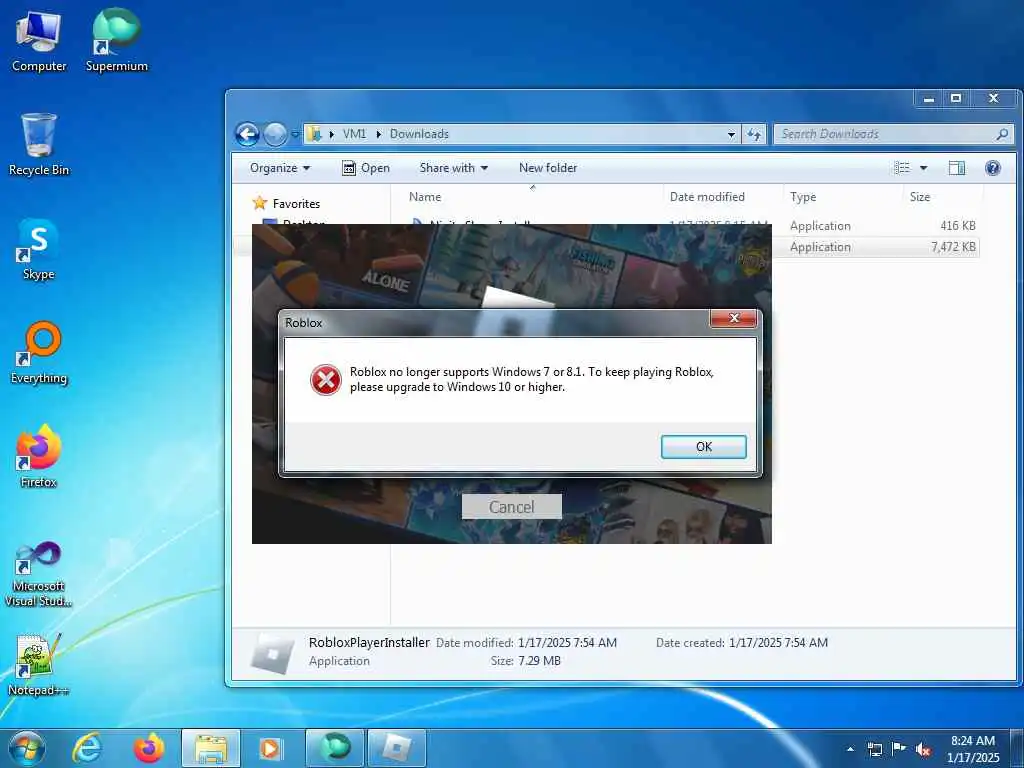Switch to Windows Explorer in the taskbar
The image size is (1024, 768).
(x=210, y=748)
